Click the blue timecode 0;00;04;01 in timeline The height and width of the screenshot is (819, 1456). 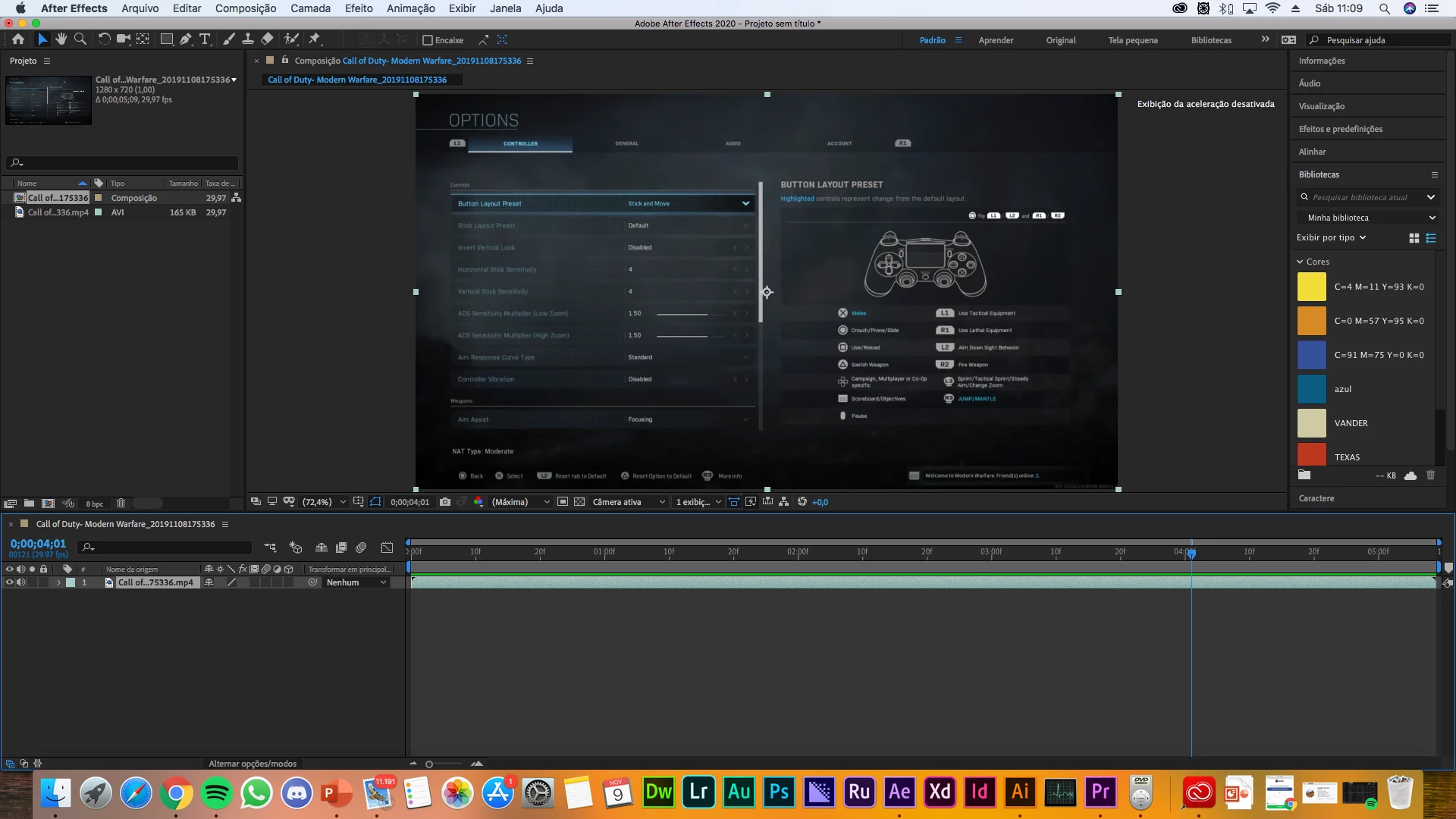point(38,544)
